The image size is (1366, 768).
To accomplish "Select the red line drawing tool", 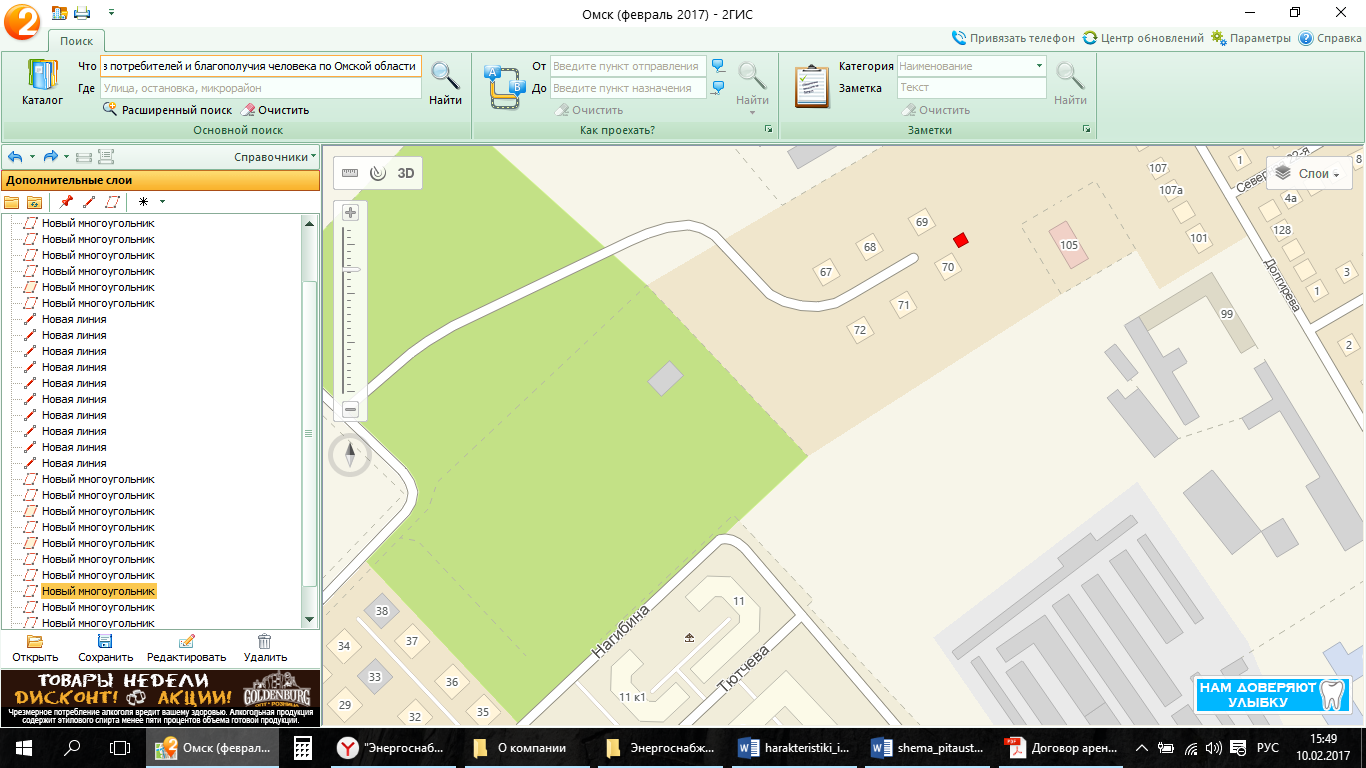I will [x=89, y=201].
